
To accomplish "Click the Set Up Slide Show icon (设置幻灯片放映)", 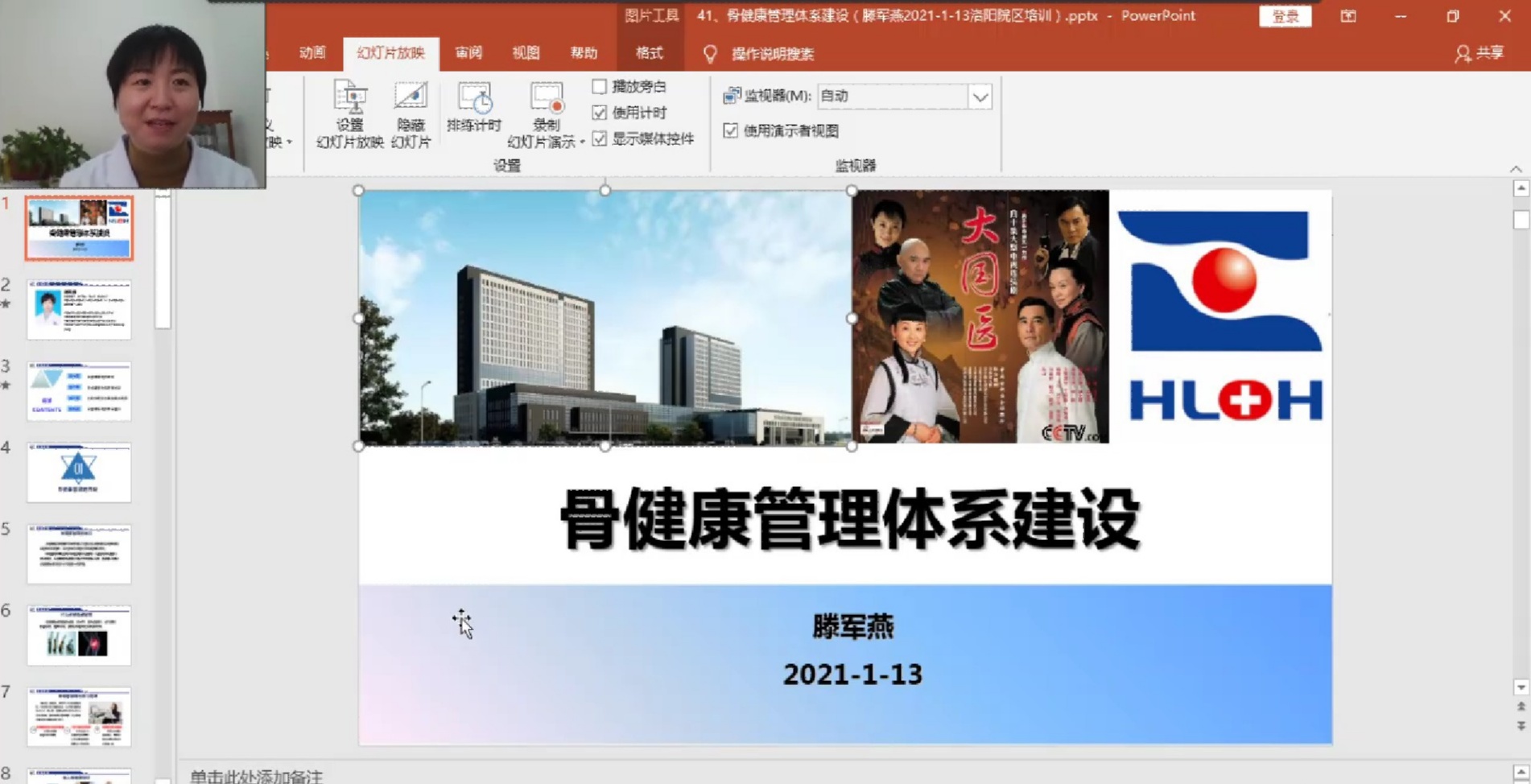I will (349, 100).
